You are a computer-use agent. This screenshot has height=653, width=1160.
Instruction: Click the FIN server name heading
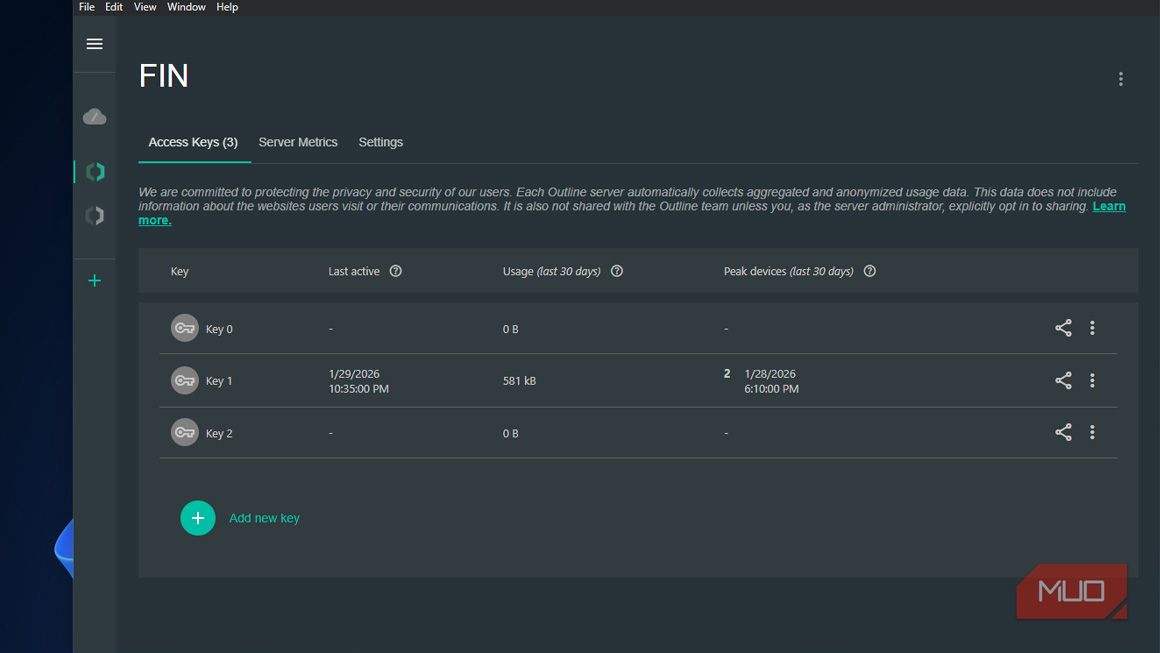[x=163, y=75]
